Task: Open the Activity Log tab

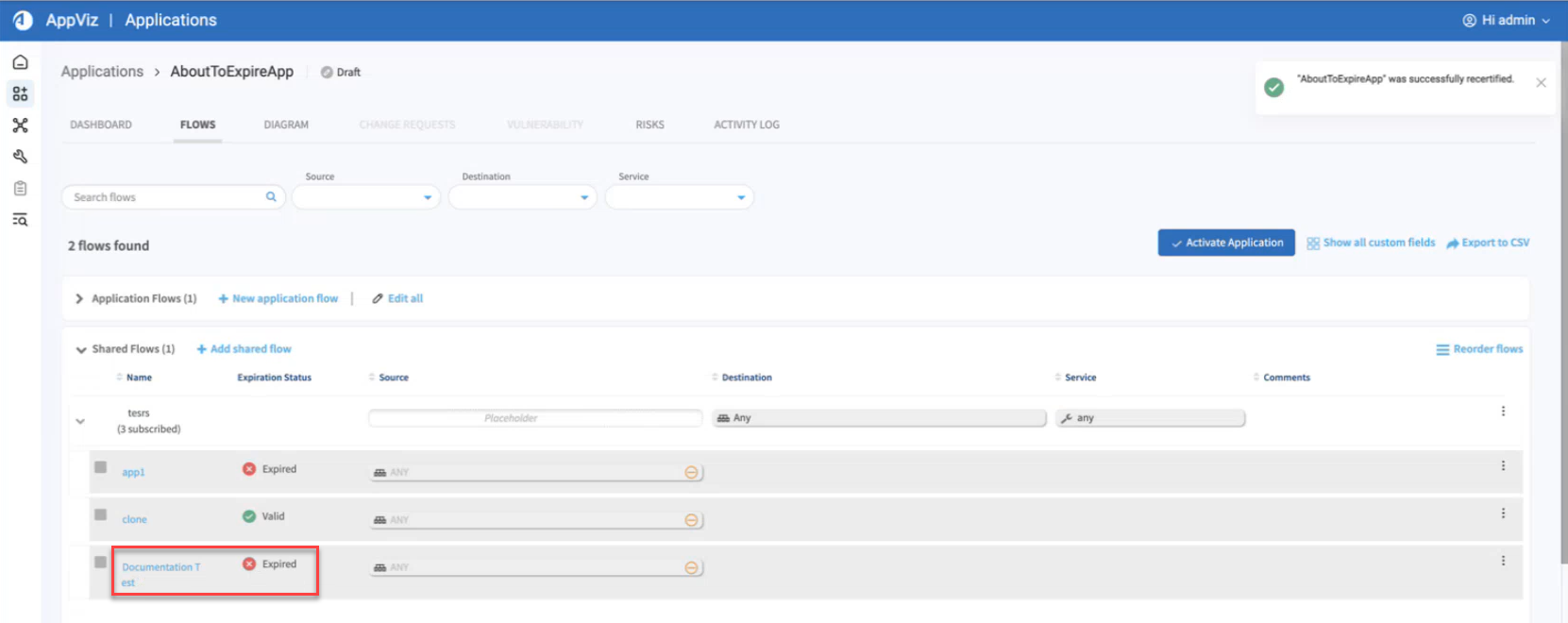Action: tap(746, 125)
